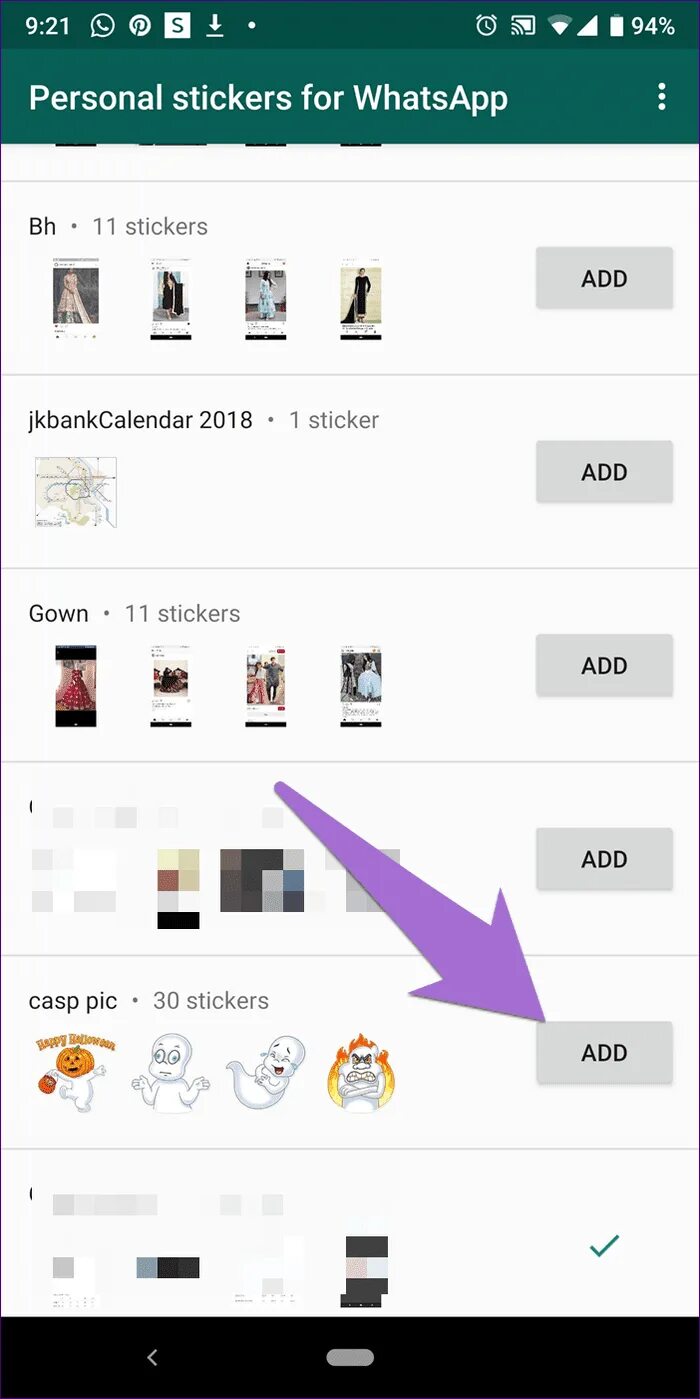Add the Bh sticker pack
The width and height of the screenshot is (700, 1399).
click(x=604, y=278)
